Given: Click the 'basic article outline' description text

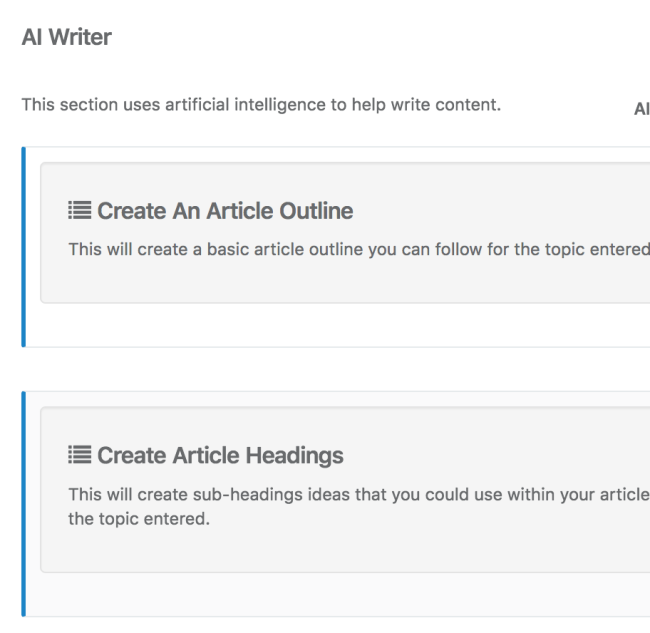Looking at the screenshot, I should (359, 250).
